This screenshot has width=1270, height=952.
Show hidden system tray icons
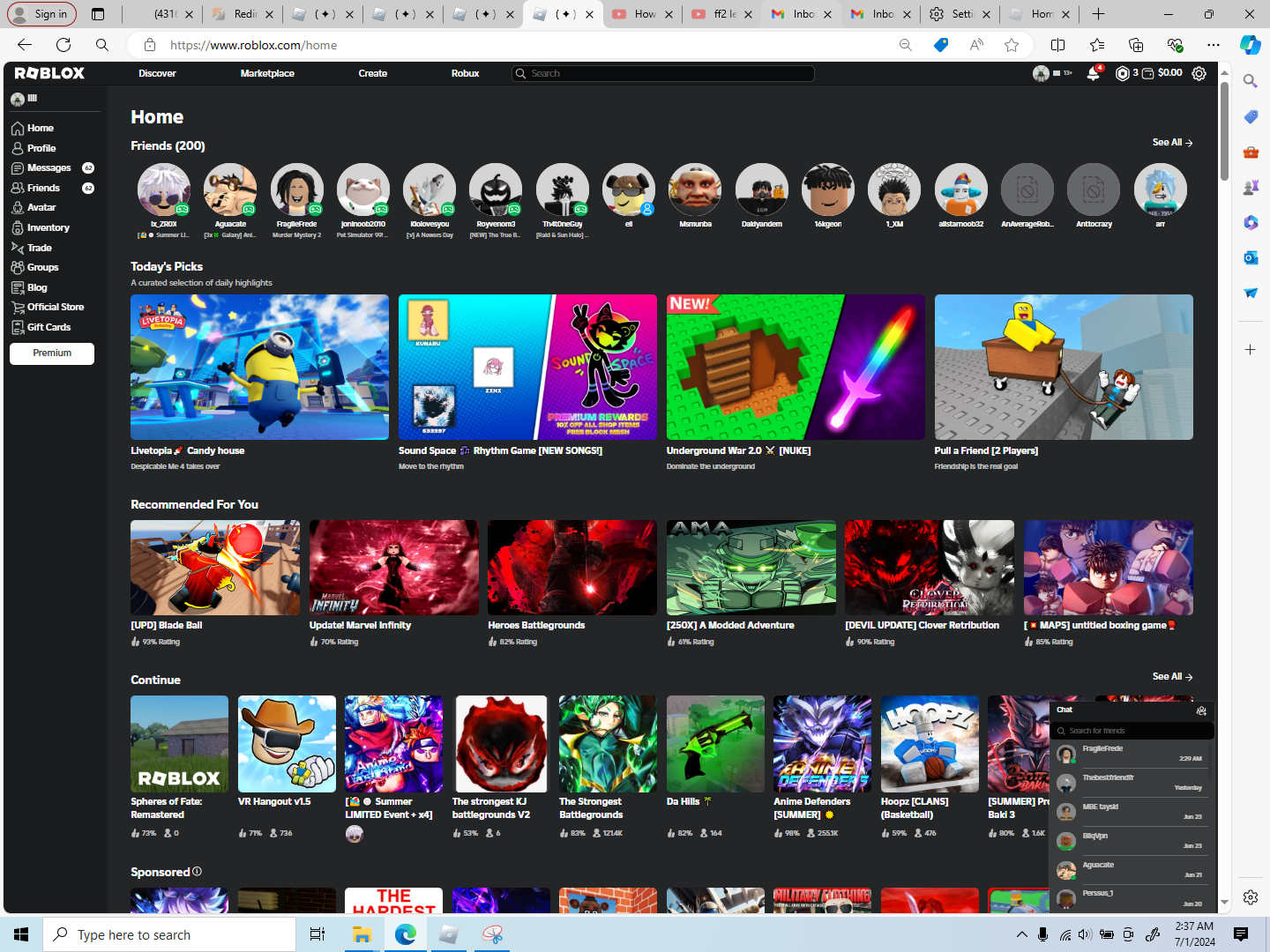(1021, 934)
